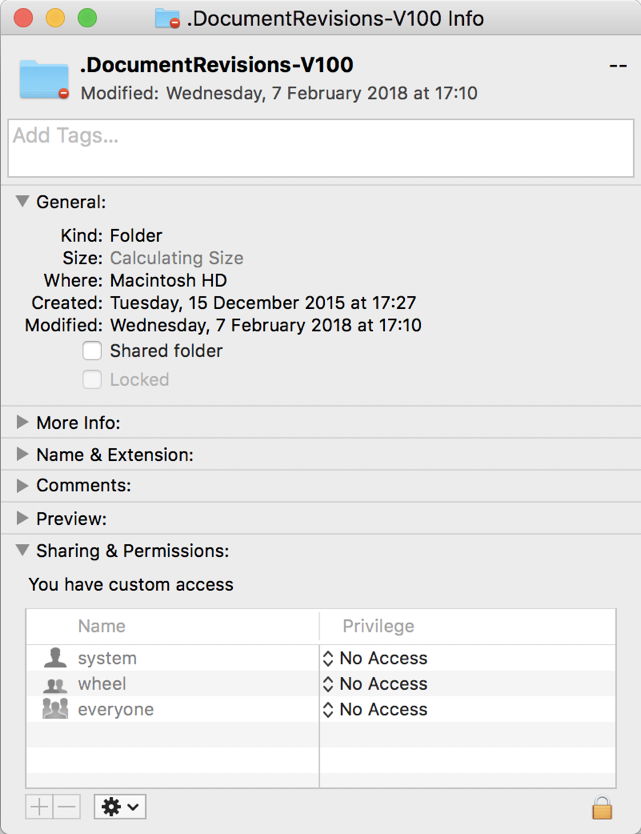Click the padlock icon to unlock permissions
The width and height of the screenshot is (641, 834).
tap(601, 807)
